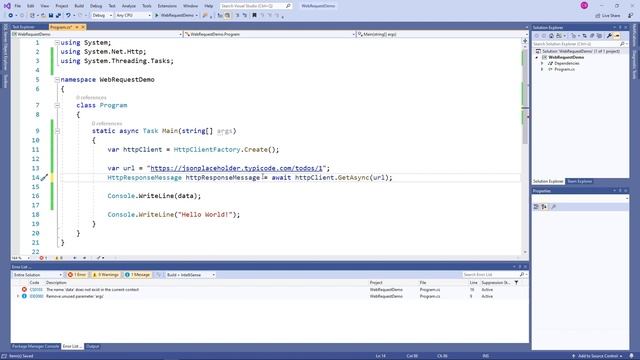Toggle the bookmark icon in the toolbar
The height and width of the screenshot is (360, 640).
(254, 16)
